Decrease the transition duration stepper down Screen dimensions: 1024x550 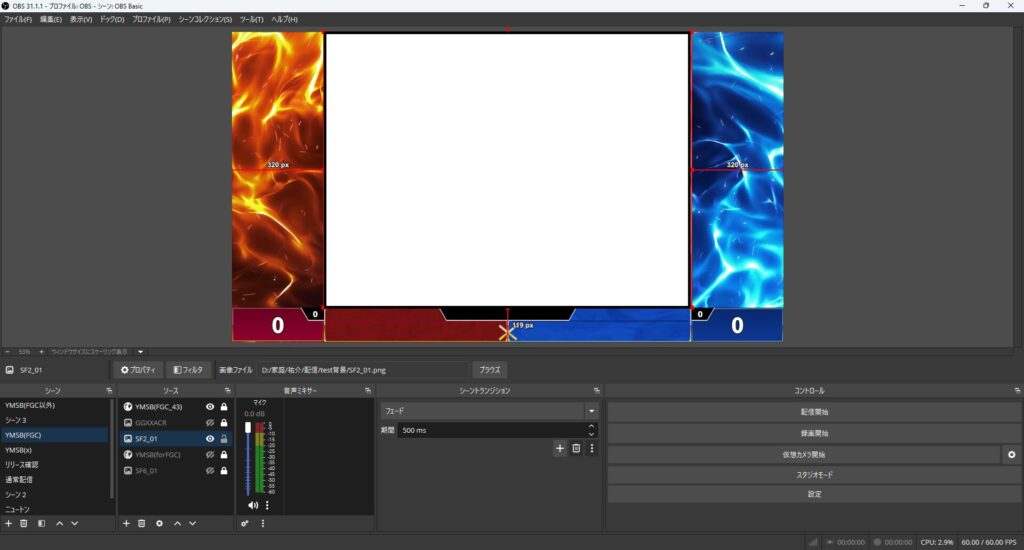(x=591, y=434)
